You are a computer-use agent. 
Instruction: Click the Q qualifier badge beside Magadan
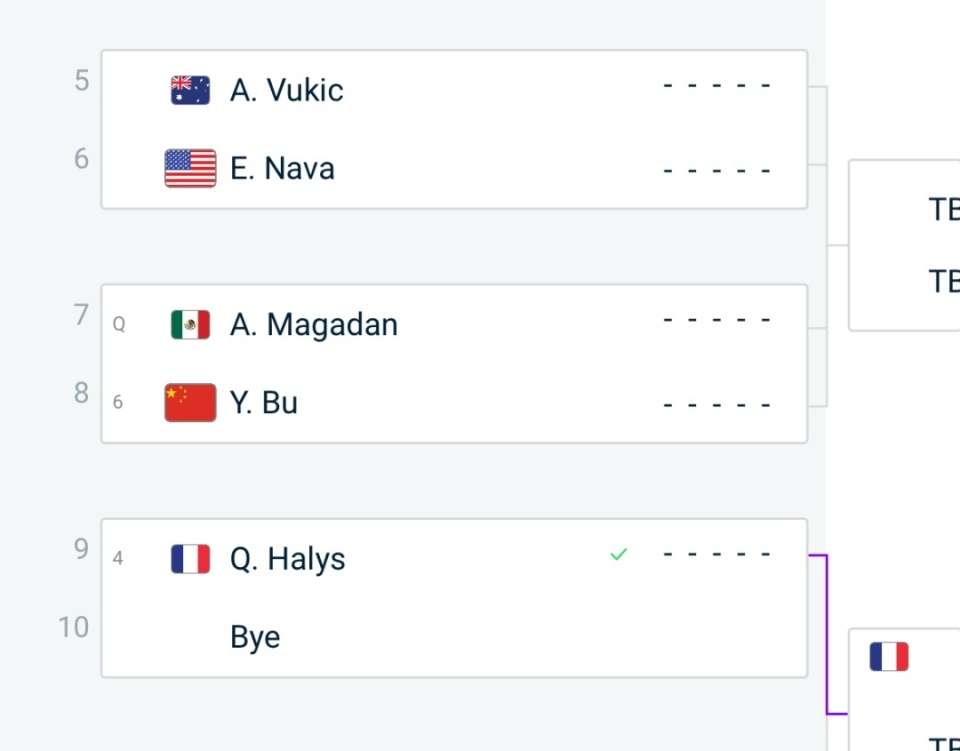(x=119, y=324)
